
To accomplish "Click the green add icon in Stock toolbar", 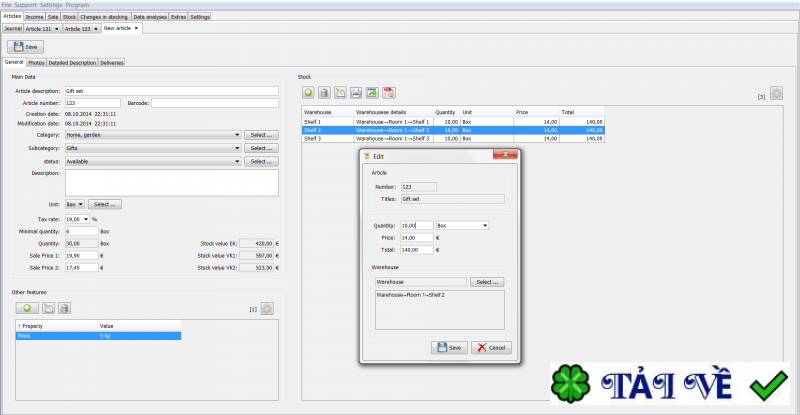I will [x=310, y=93].
